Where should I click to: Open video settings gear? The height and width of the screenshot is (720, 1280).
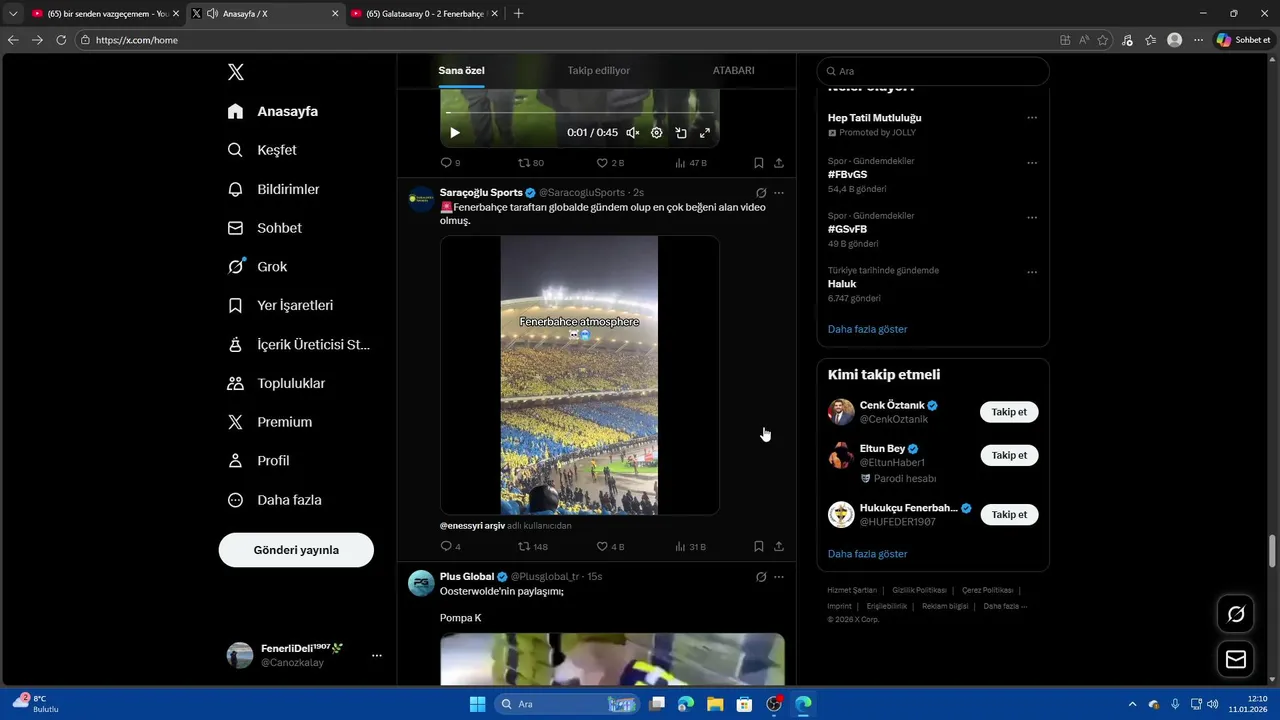coord(657,133)
